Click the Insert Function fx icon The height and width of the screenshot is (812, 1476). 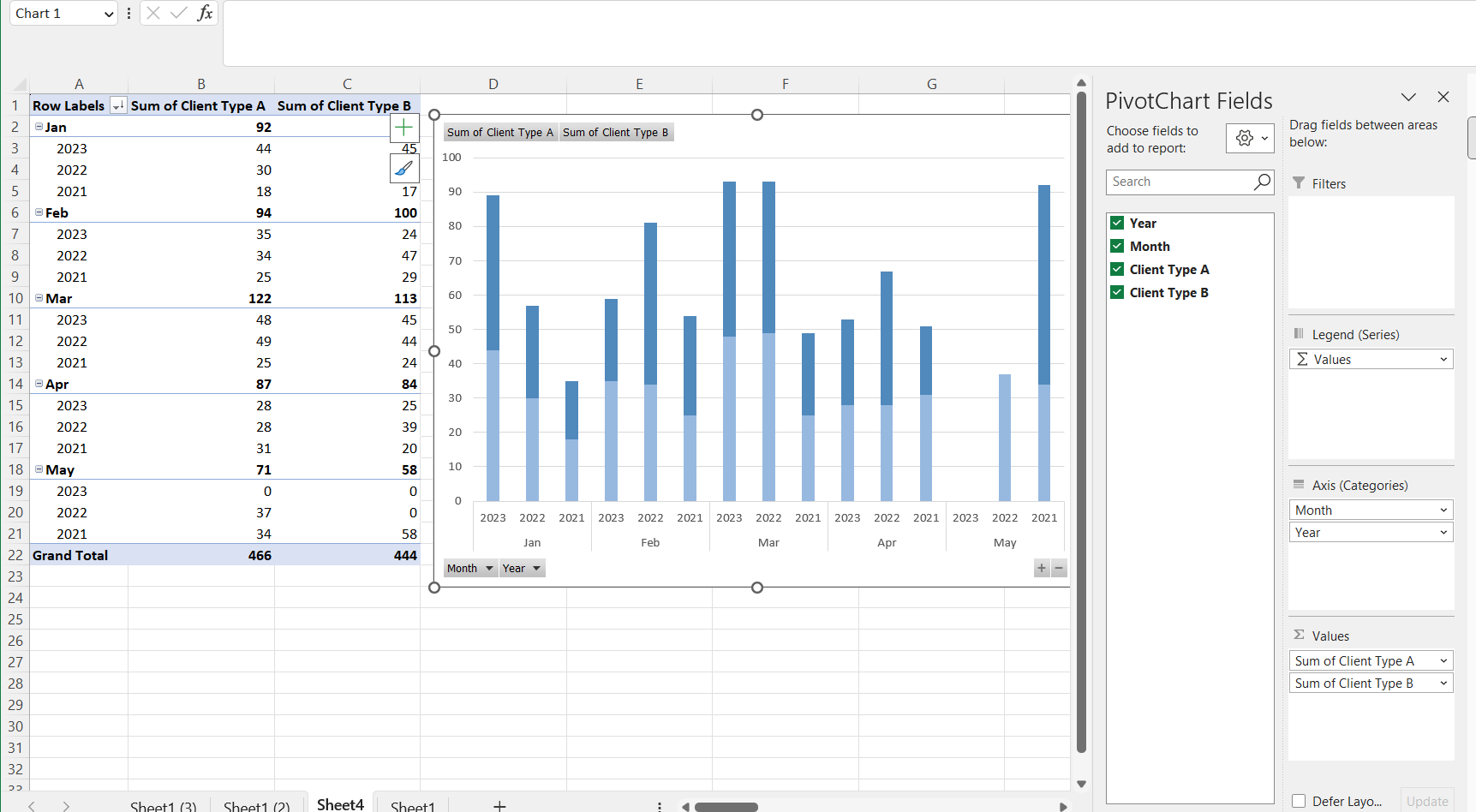coord(205,13)
